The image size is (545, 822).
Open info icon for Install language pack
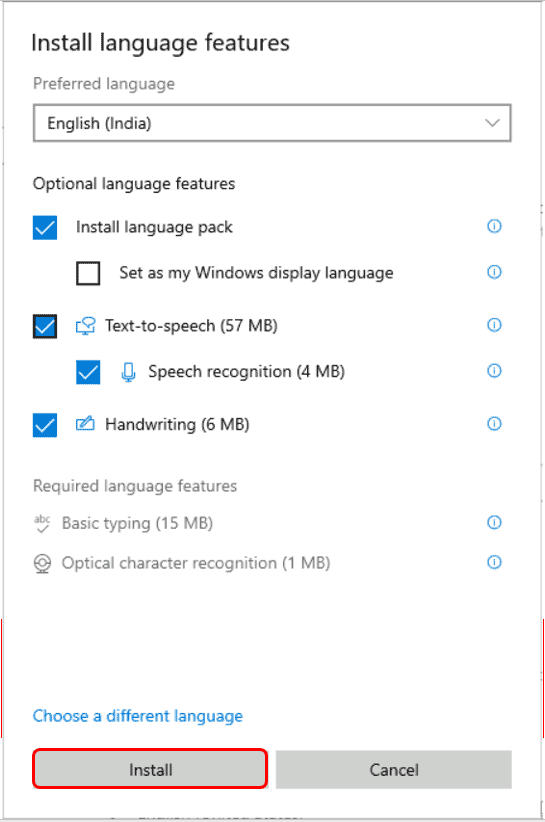(494, 226)
